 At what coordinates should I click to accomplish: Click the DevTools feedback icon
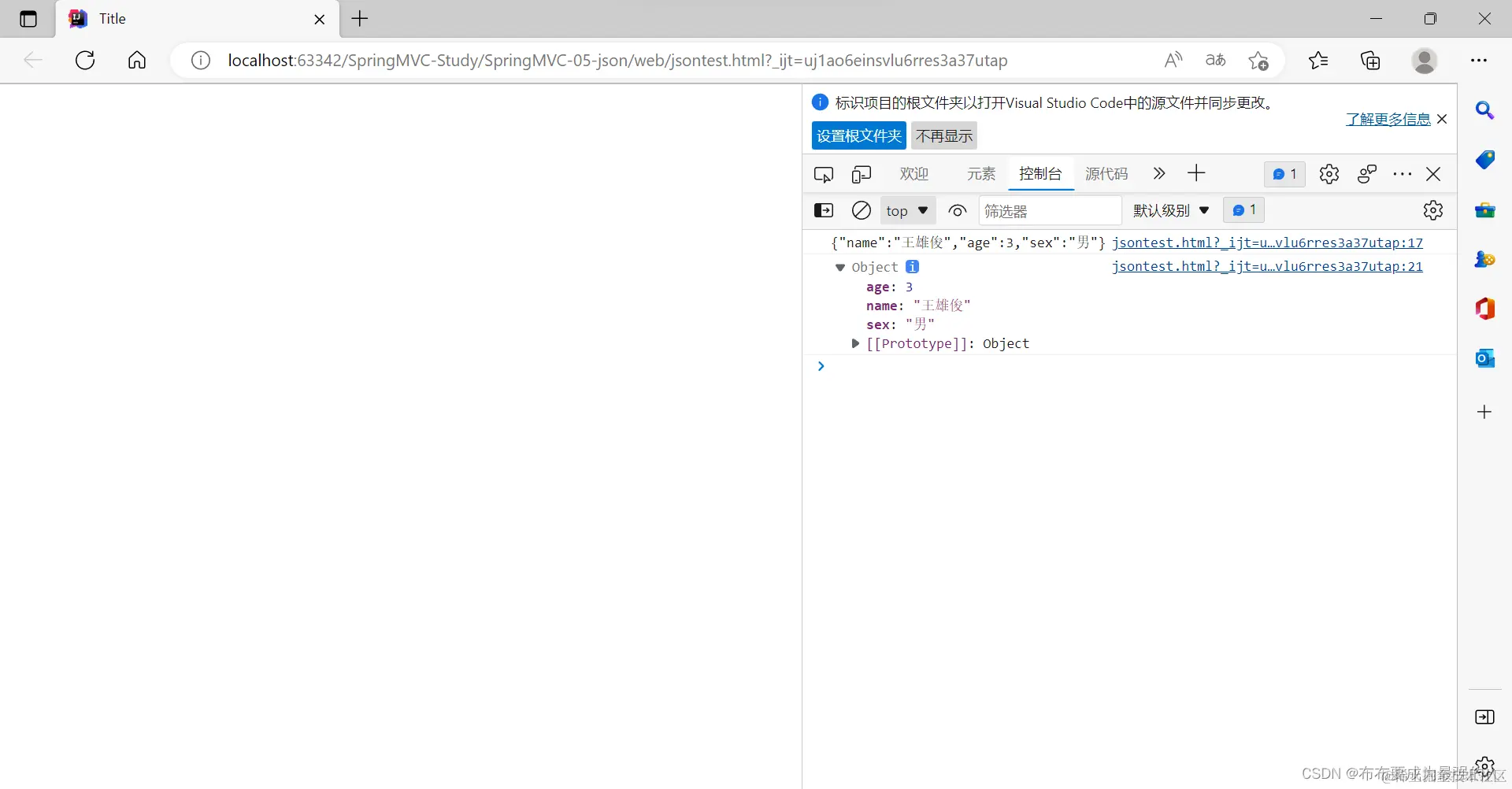1367,174
